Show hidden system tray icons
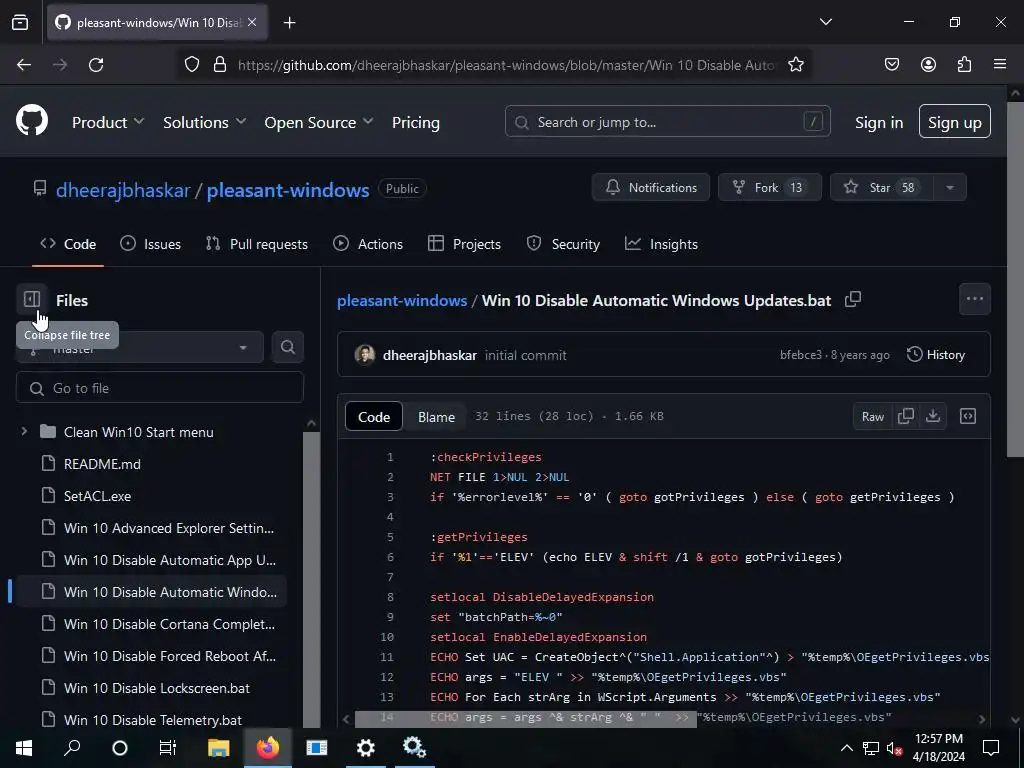The width and height of the screenshot is (1024, 768). point(846,748)
